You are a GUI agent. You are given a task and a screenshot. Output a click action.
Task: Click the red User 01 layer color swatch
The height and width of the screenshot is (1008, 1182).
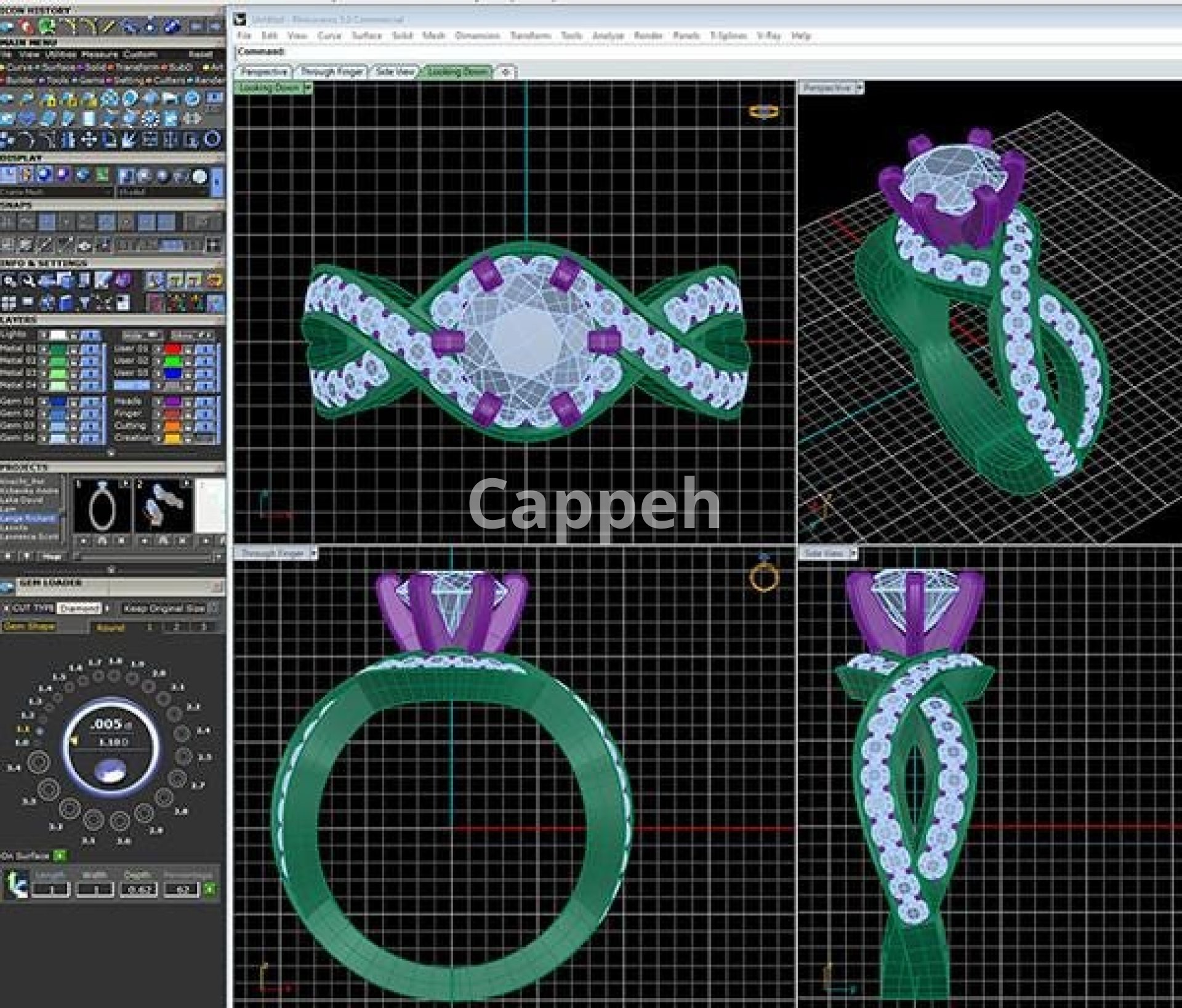pos(173,348)
